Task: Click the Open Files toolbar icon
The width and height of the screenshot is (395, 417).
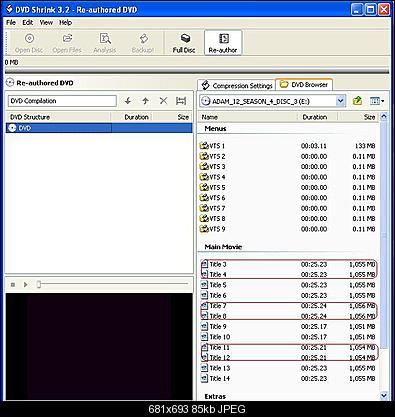Action: tap(67, 43)
